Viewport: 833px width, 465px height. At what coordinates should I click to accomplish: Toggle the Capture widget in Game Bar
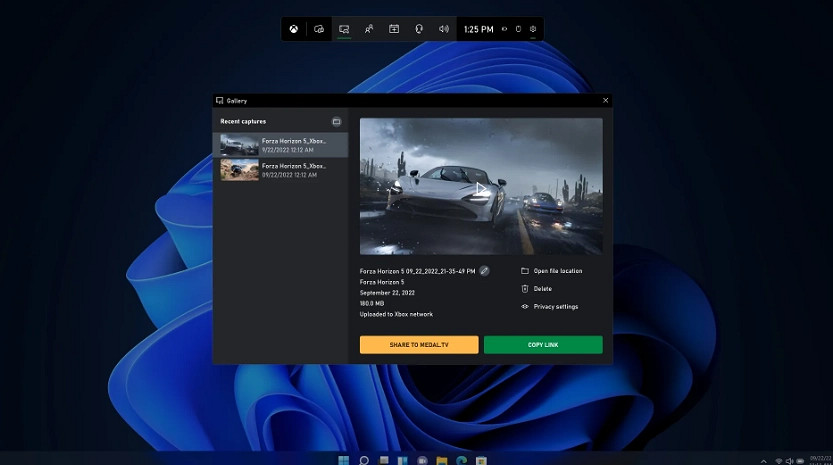(344, 29)
